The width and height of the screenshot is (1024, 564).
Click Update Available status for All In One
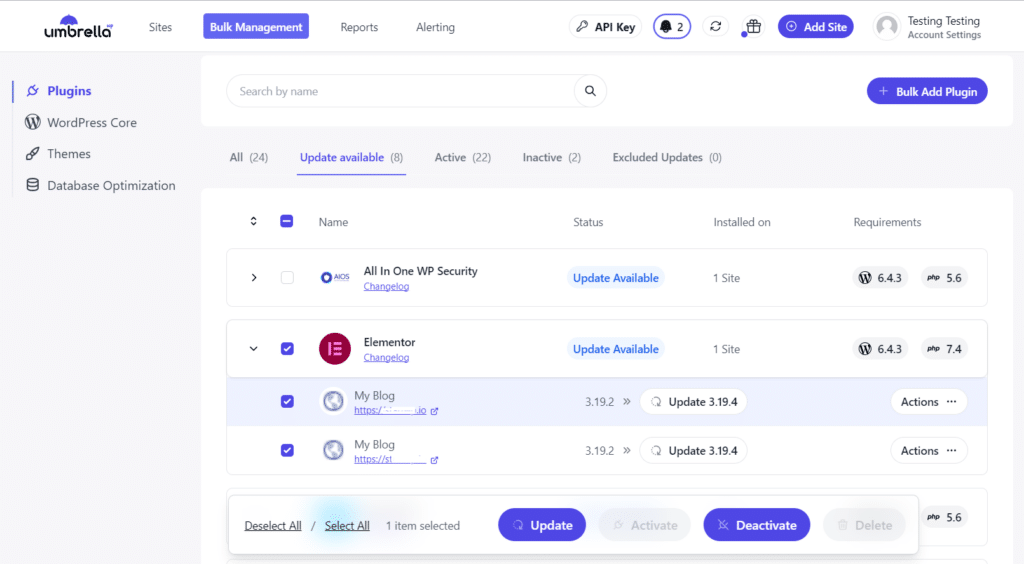(x=616, y=277)
